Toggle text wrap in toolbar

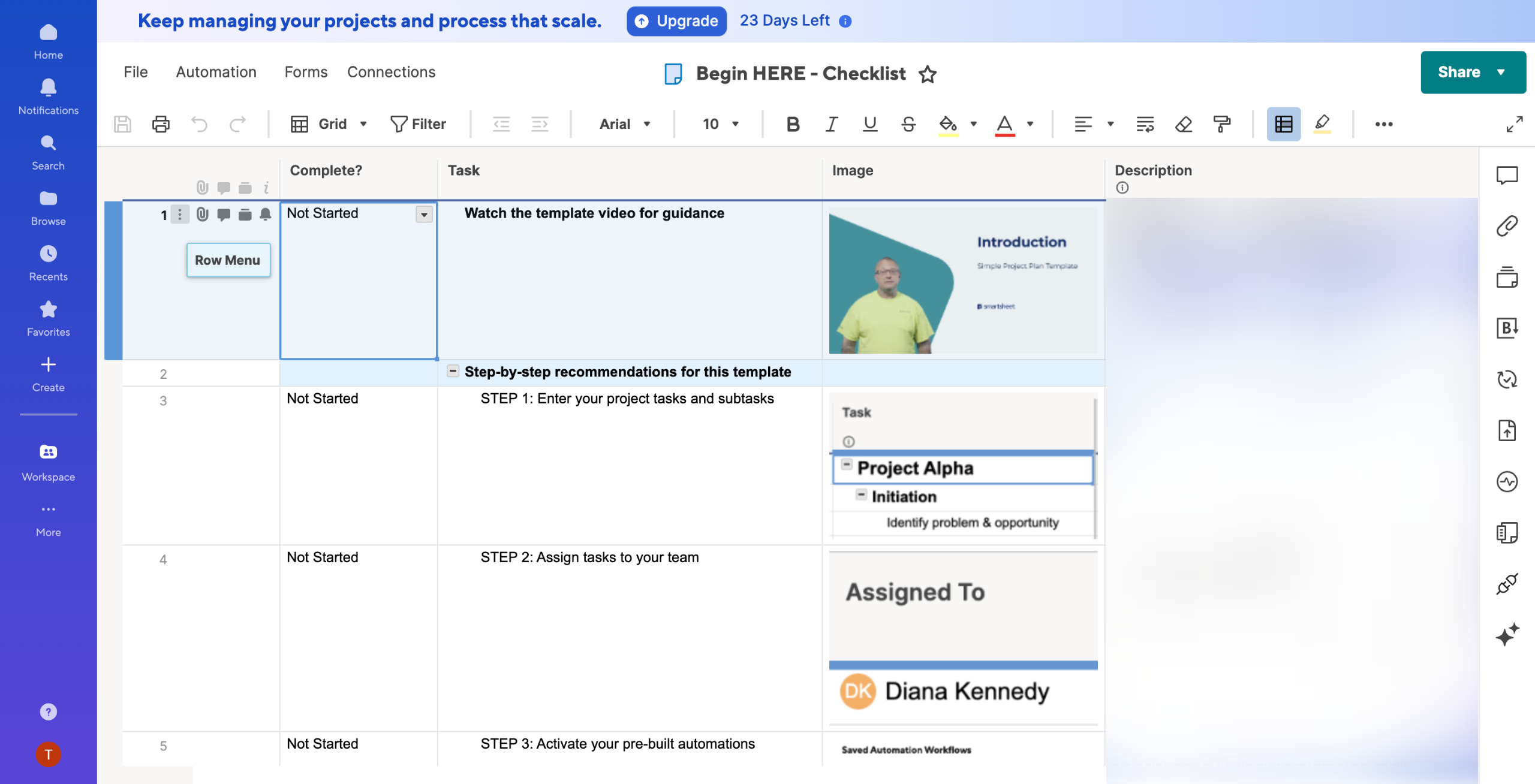click(x=1145, y=124)
